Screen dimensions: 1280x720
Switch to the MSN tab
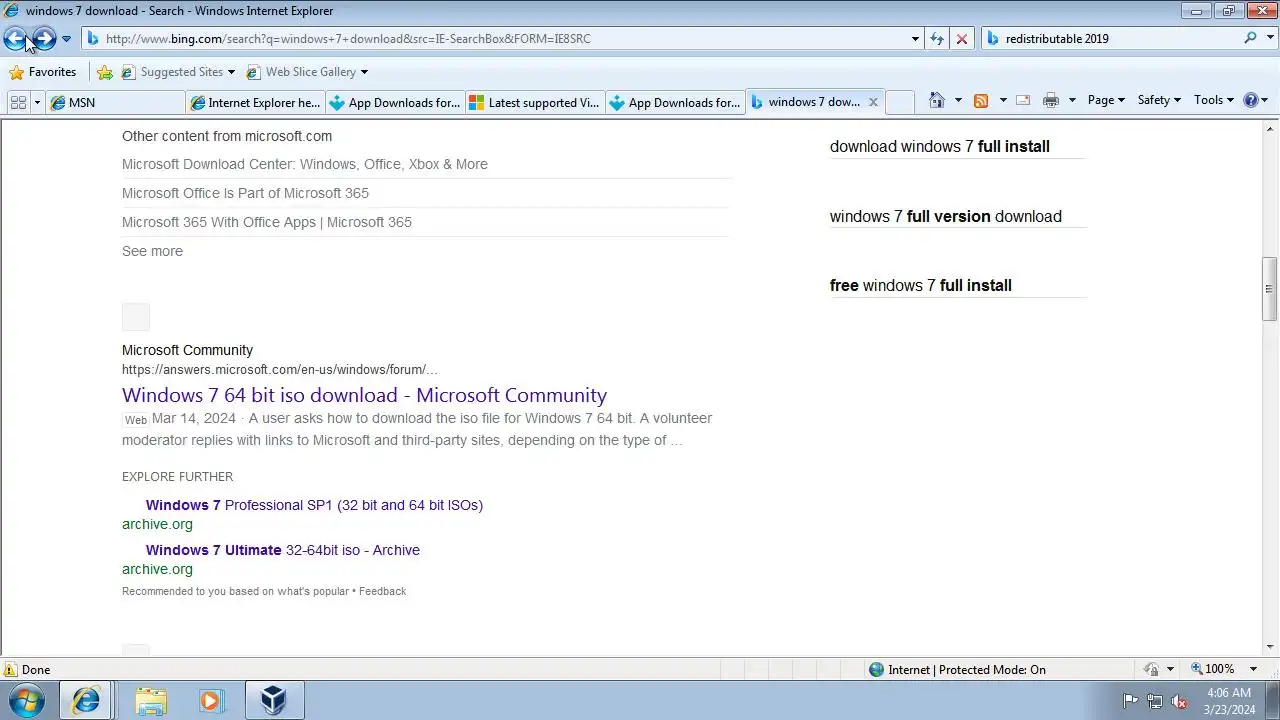click(x=115, y=102)
